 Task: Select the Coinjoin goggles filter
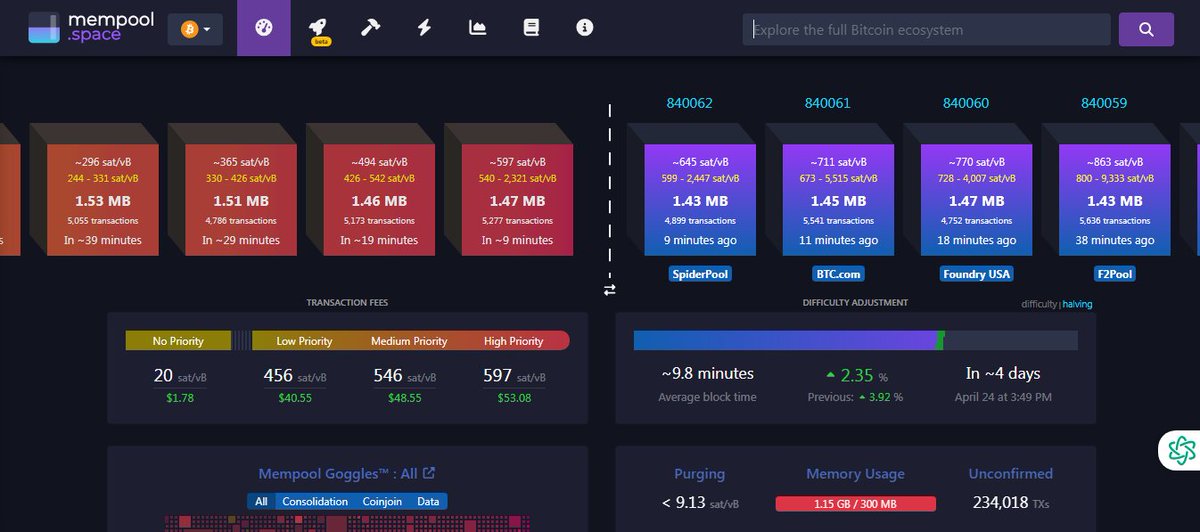click(382, 502)
